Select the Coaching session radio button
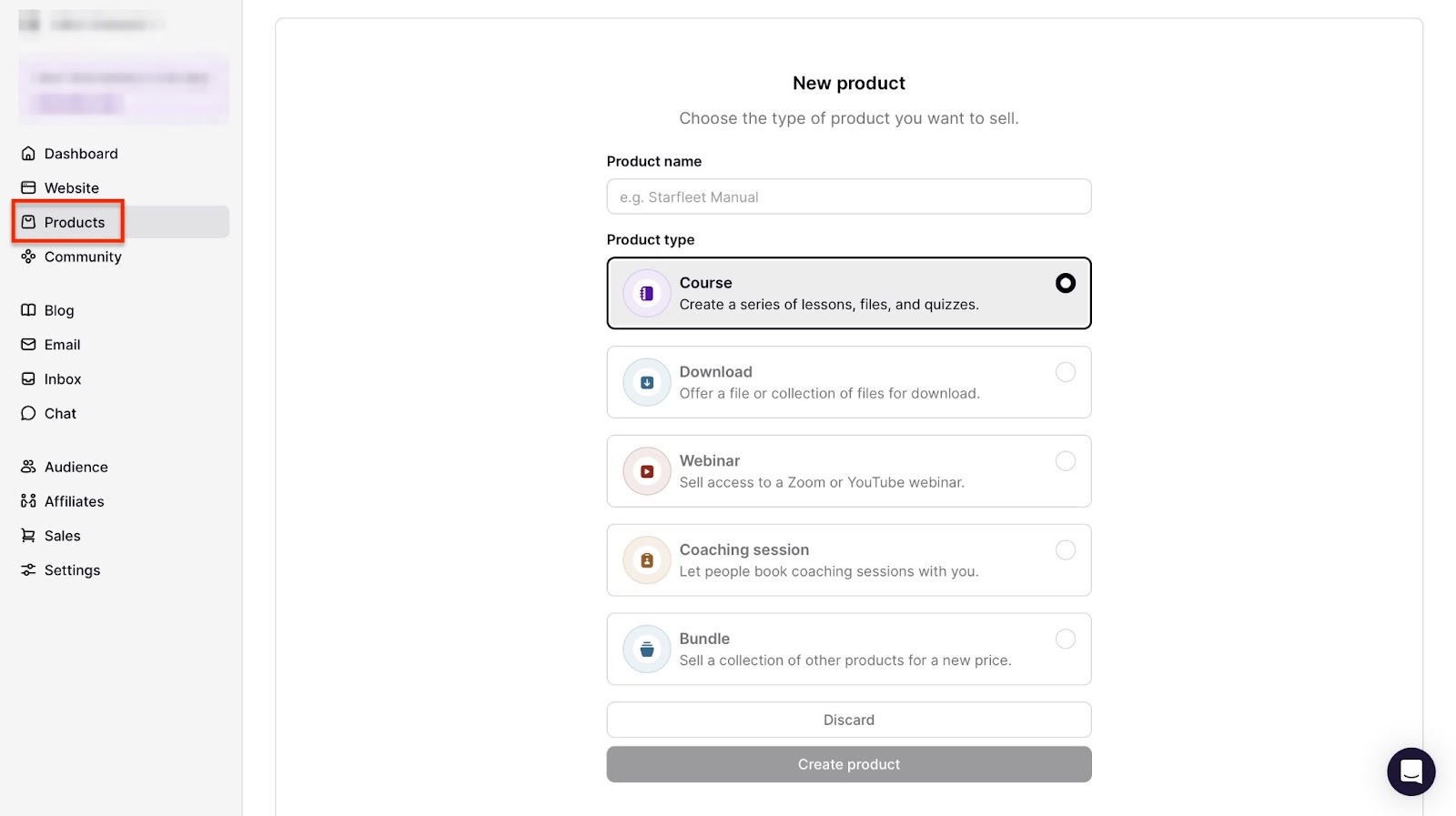This screenshot has width=1456, height=816. click(x=1065, y=550)
